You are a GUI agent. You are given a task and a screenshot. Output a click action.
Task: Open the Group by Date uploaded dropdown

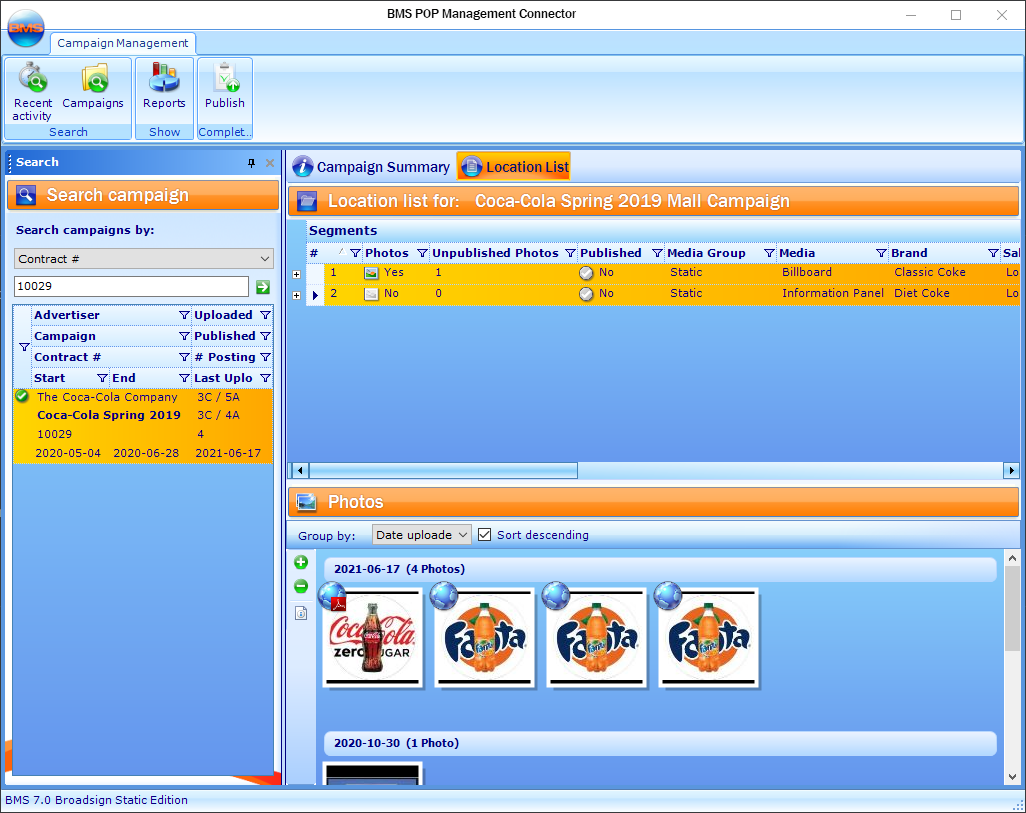tap(421, 535)
